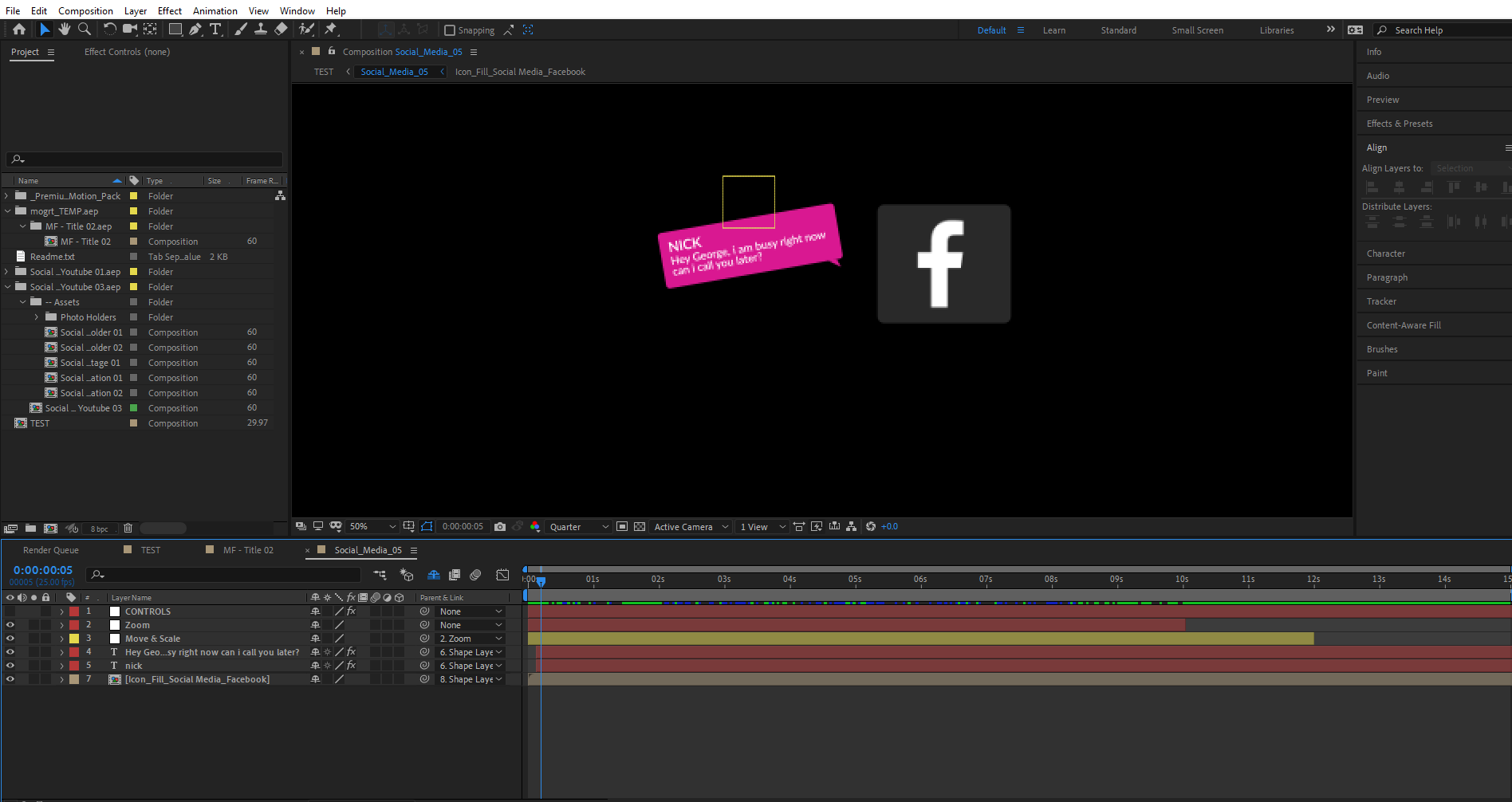Select the Rotation tool

coord(110,29)
